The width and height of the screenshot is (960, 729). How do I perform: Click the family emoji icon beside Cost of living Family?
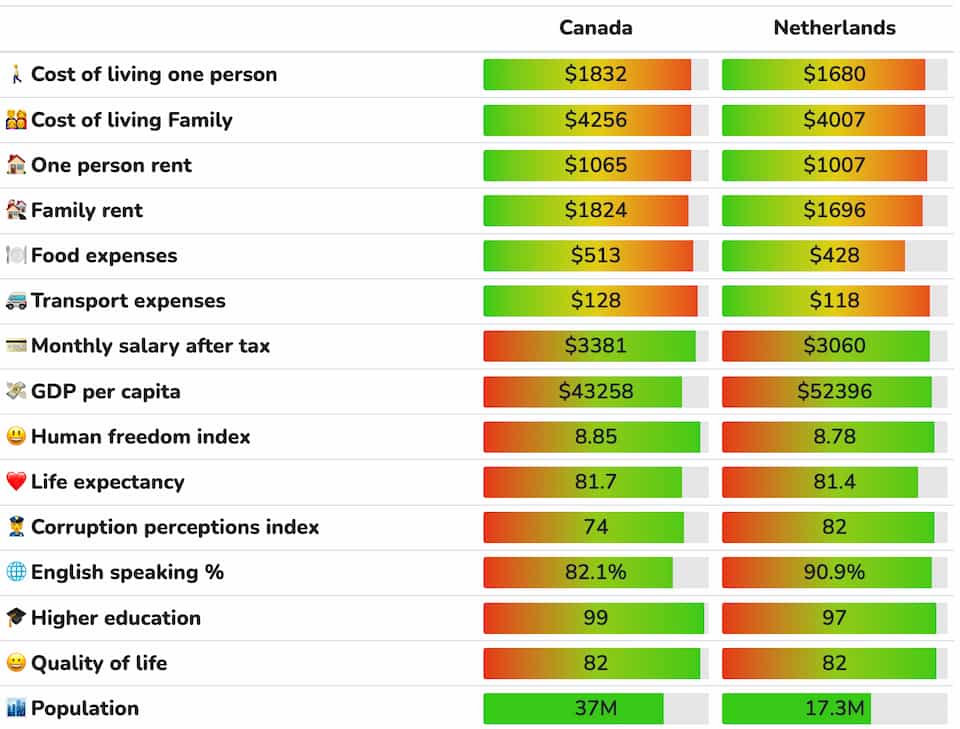[16, 120]
